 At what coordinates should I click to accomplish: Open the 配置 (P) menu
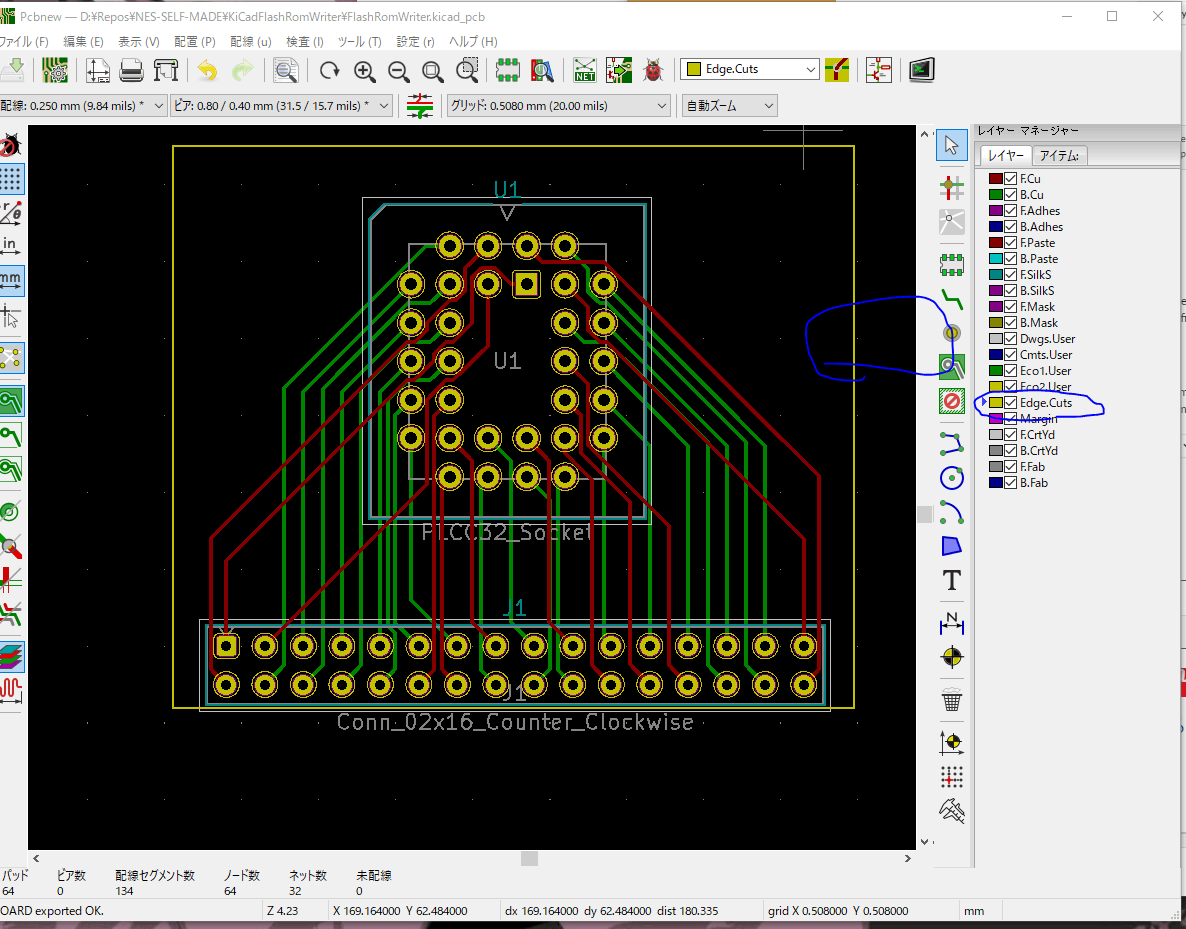coord(194,42)
